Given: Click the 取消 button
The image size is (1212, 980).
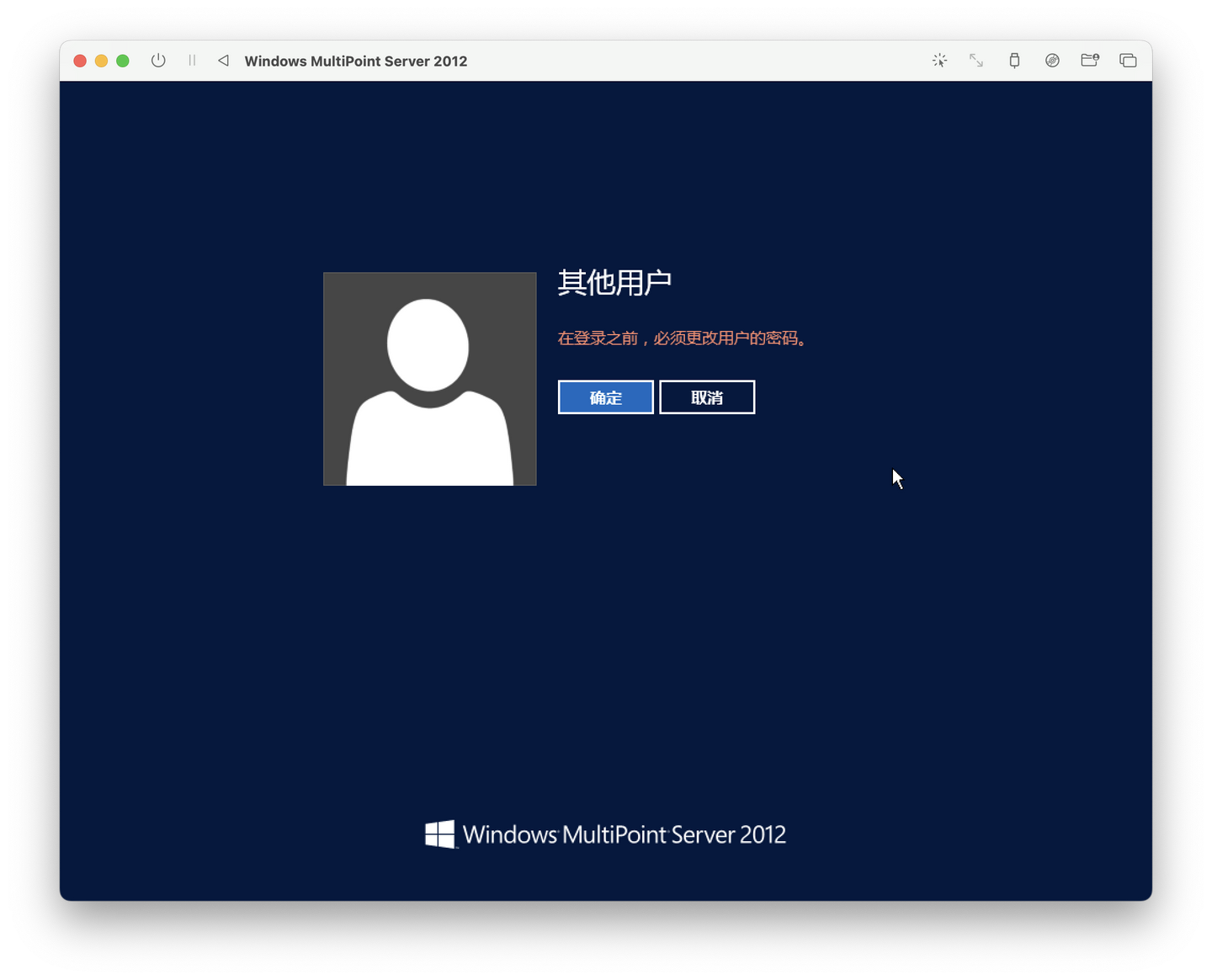Looking at the screenshot, I should [707, 397].
